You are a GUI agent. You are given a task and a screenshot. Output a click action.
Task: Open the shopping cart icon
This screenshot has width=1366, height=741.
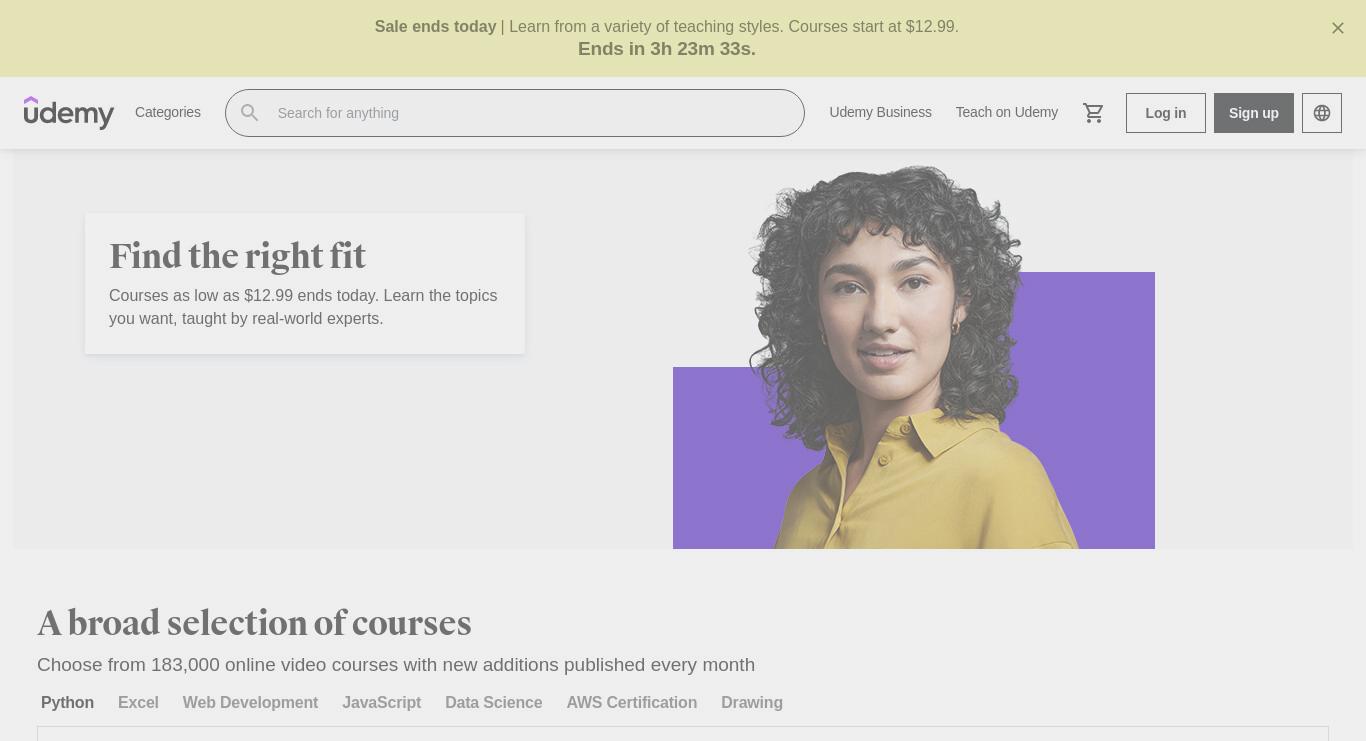(x=1093, y=113)
